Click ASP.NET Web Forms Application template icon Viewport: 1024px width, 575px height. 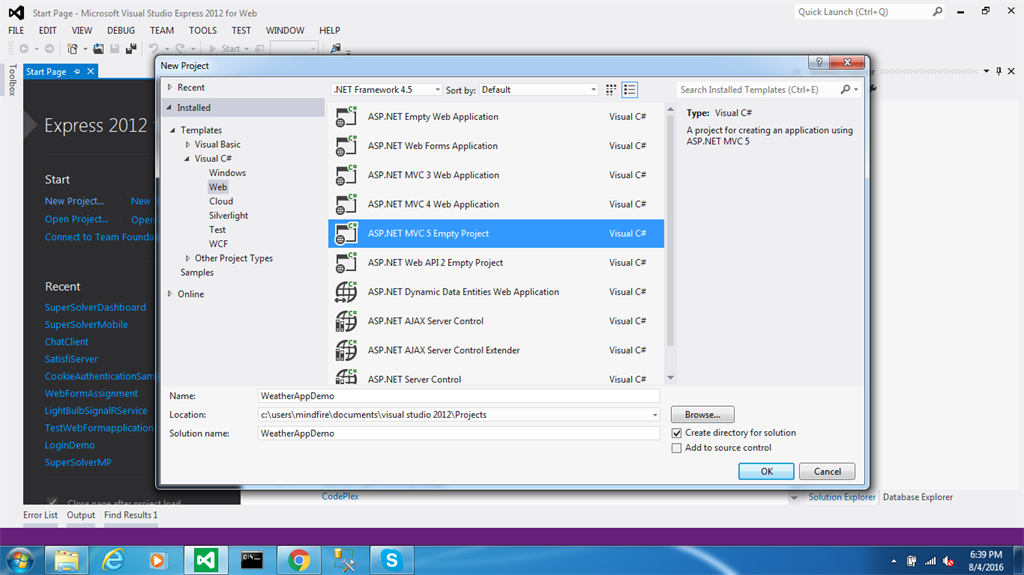(346, 146)
